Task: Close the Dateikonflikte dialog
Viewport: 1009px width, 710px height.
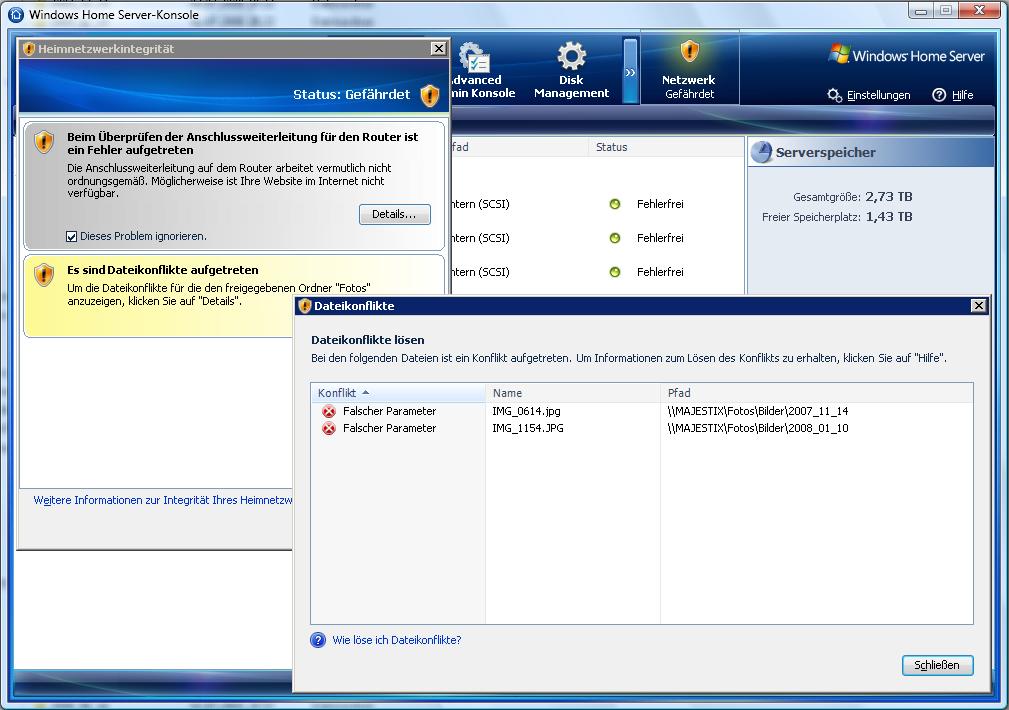Action: point(978,306)
